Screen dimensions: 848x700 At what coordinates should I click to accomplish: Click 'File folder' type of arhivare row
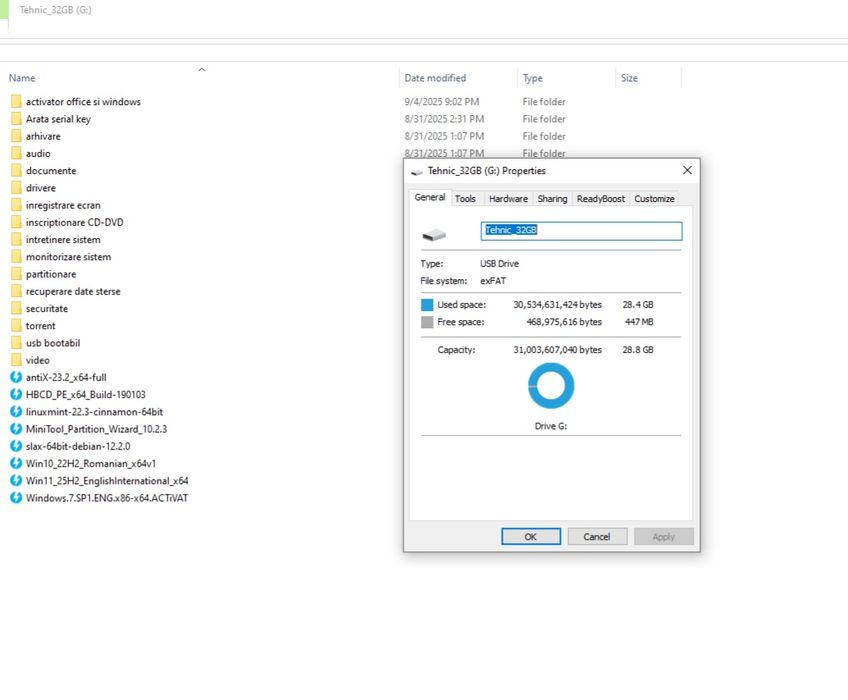pos(544,136)
